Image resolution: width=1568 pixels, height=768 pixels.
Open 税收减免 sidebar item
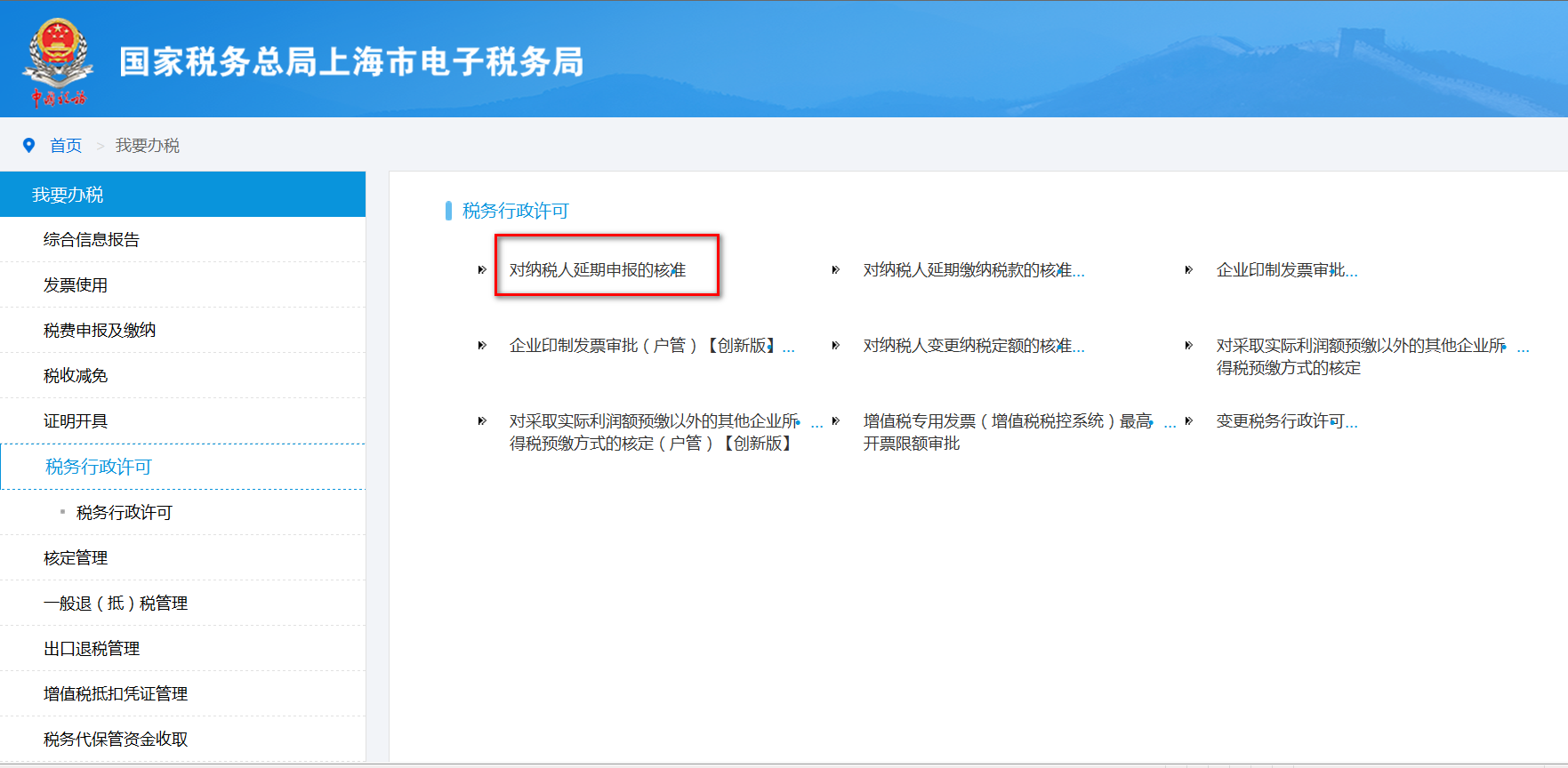point(182,375)
